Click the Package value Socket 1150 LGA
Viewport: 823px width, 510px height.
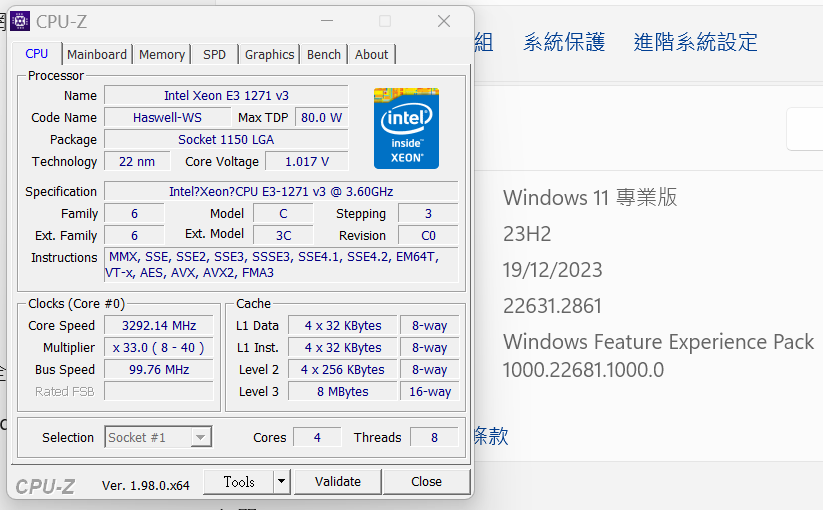[x=226, y=140]
